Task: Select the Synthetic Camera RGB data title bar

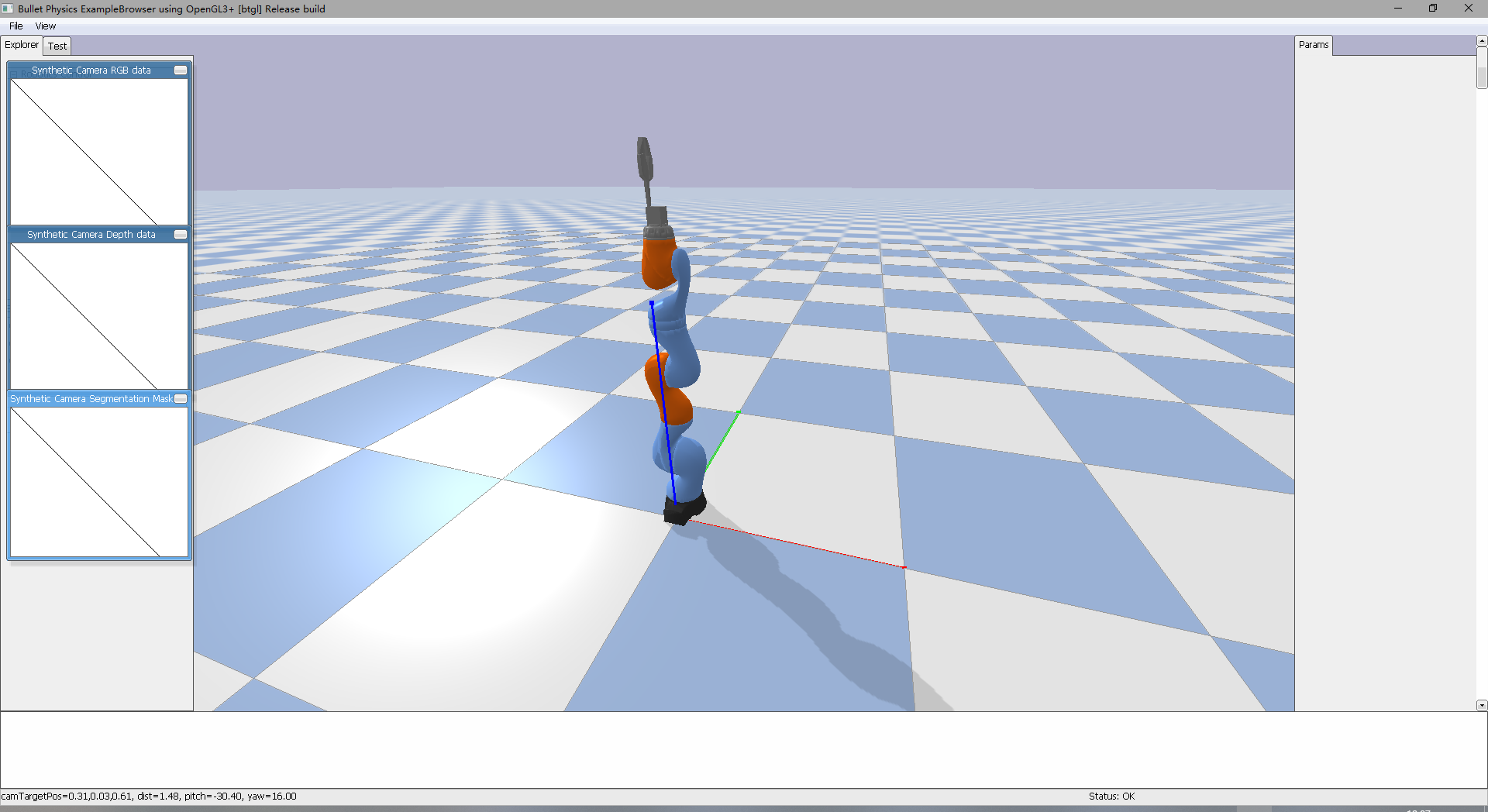Action: [91, 70]
